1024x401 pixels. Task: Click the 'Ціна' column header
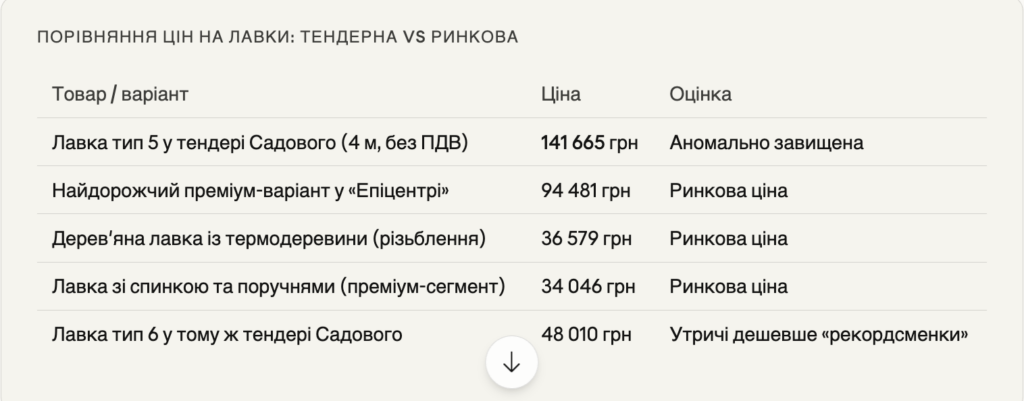(560, 94)
